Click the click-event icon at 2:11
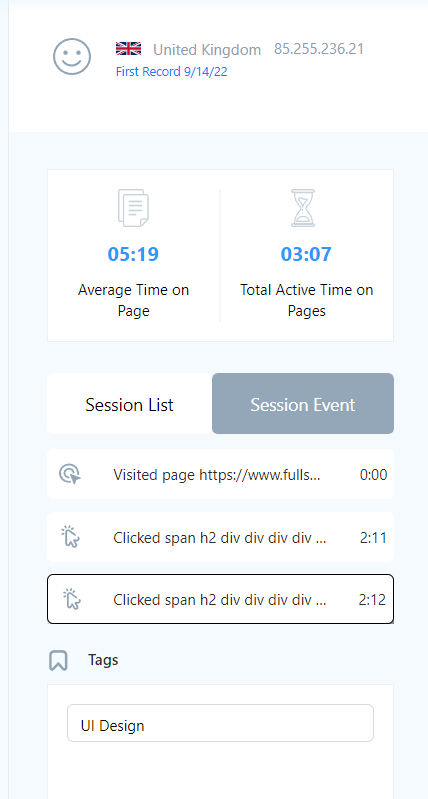The image size is (428, 799). (x=70, y=537)
